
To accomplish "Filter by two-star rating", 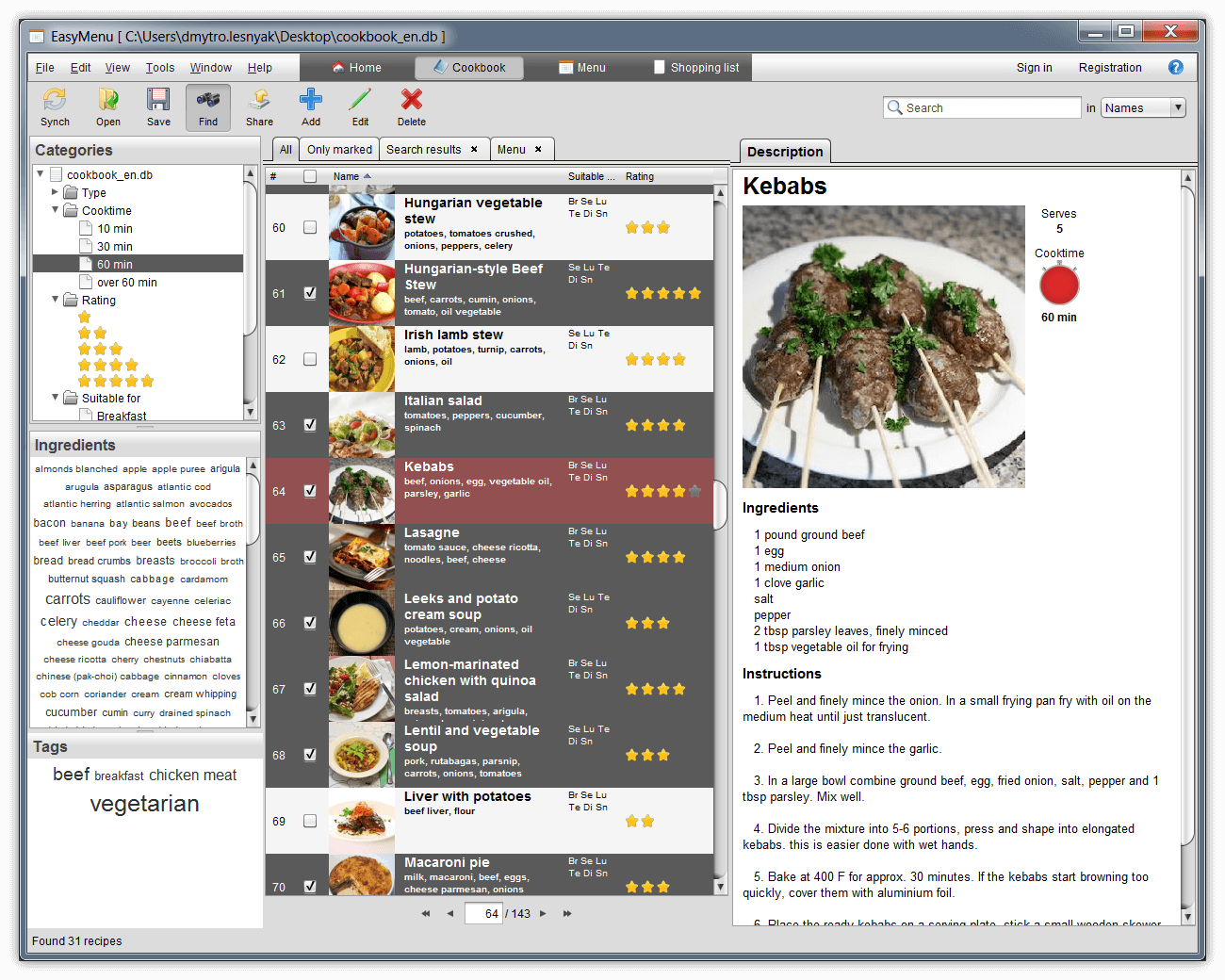I will tap(92, 334).
